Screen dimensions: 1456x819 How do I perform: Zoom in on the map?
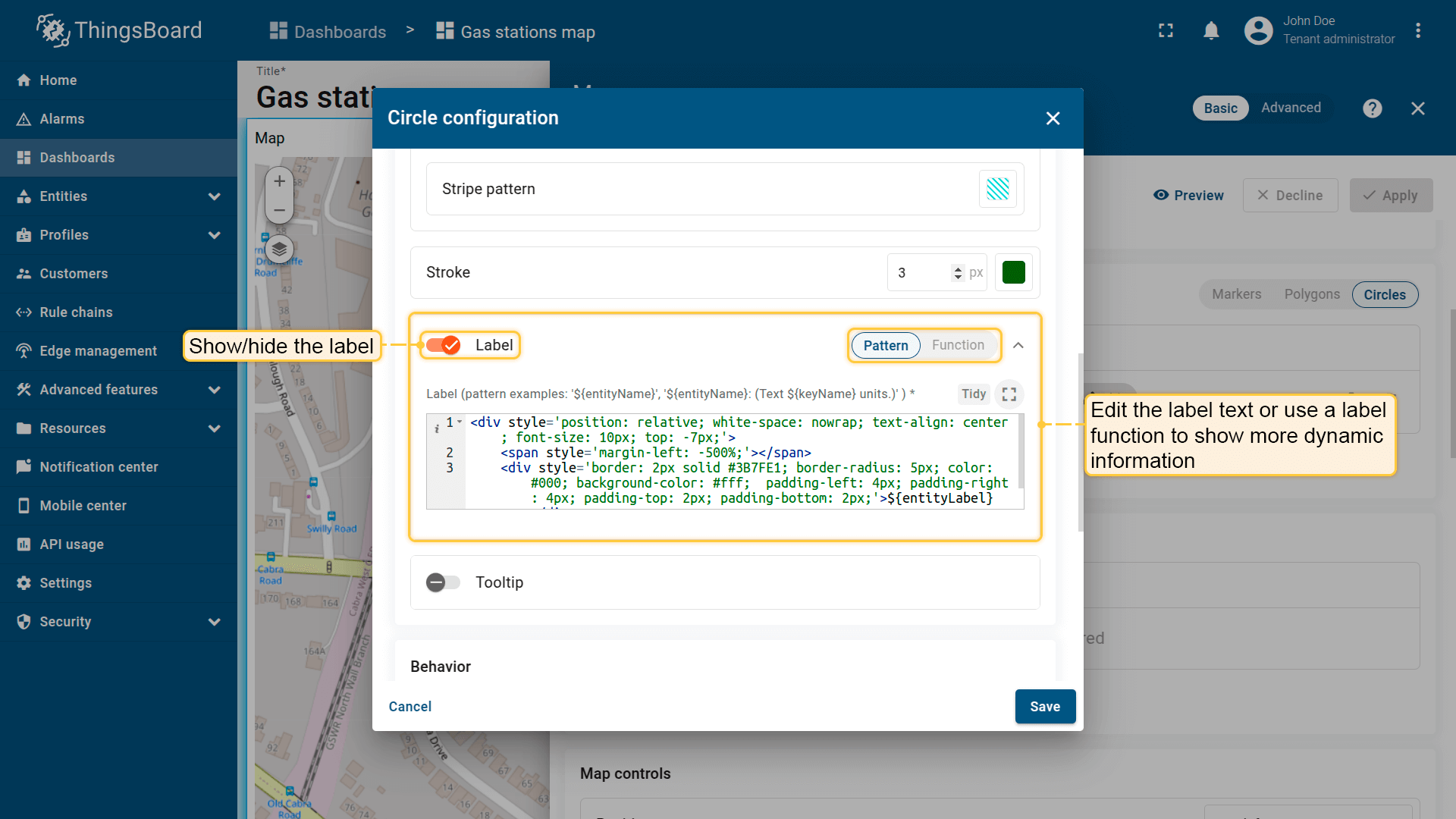(x=279, y=181)
